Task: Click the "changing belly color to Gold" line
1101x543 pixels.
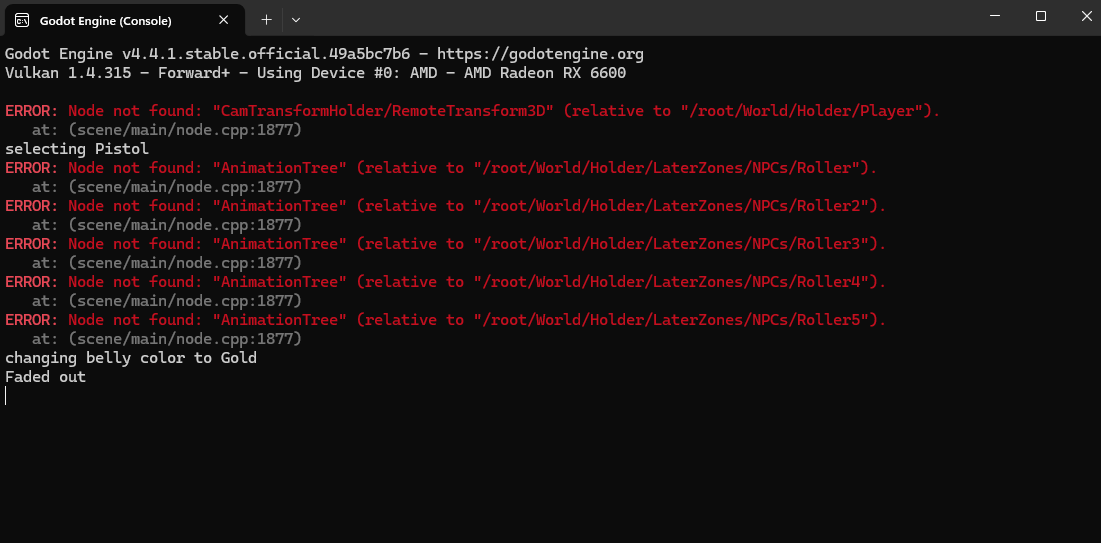Action: 131,358
